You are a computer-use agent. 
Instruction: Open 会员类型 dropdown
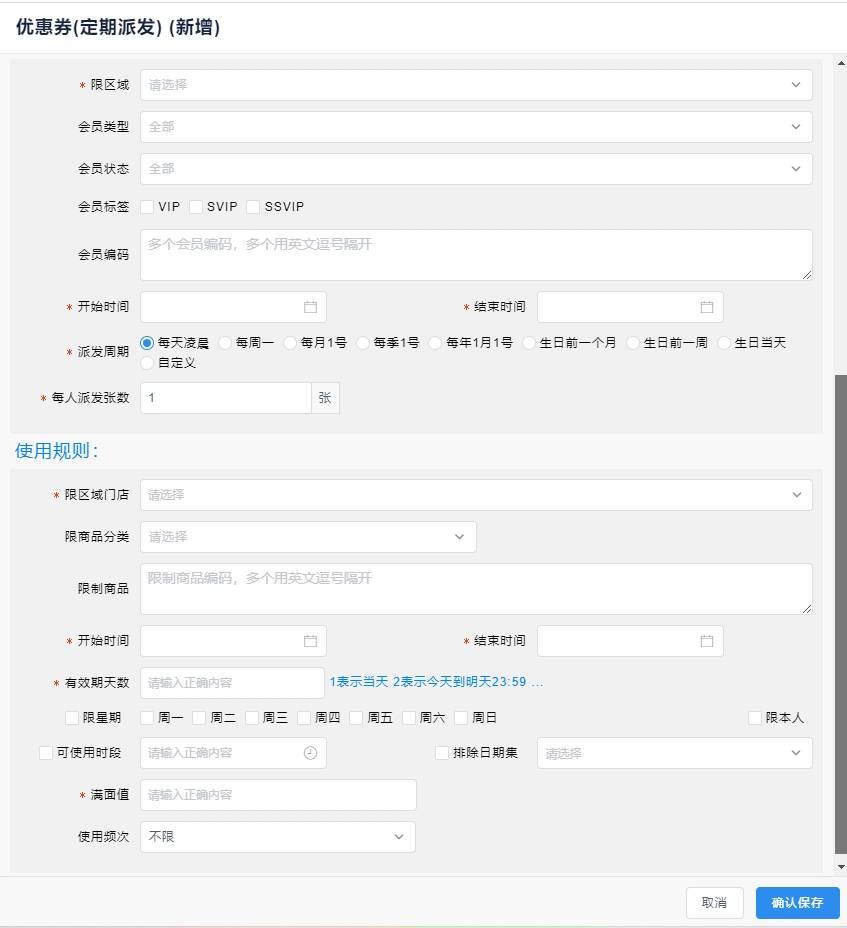click(x=476, y=127)
